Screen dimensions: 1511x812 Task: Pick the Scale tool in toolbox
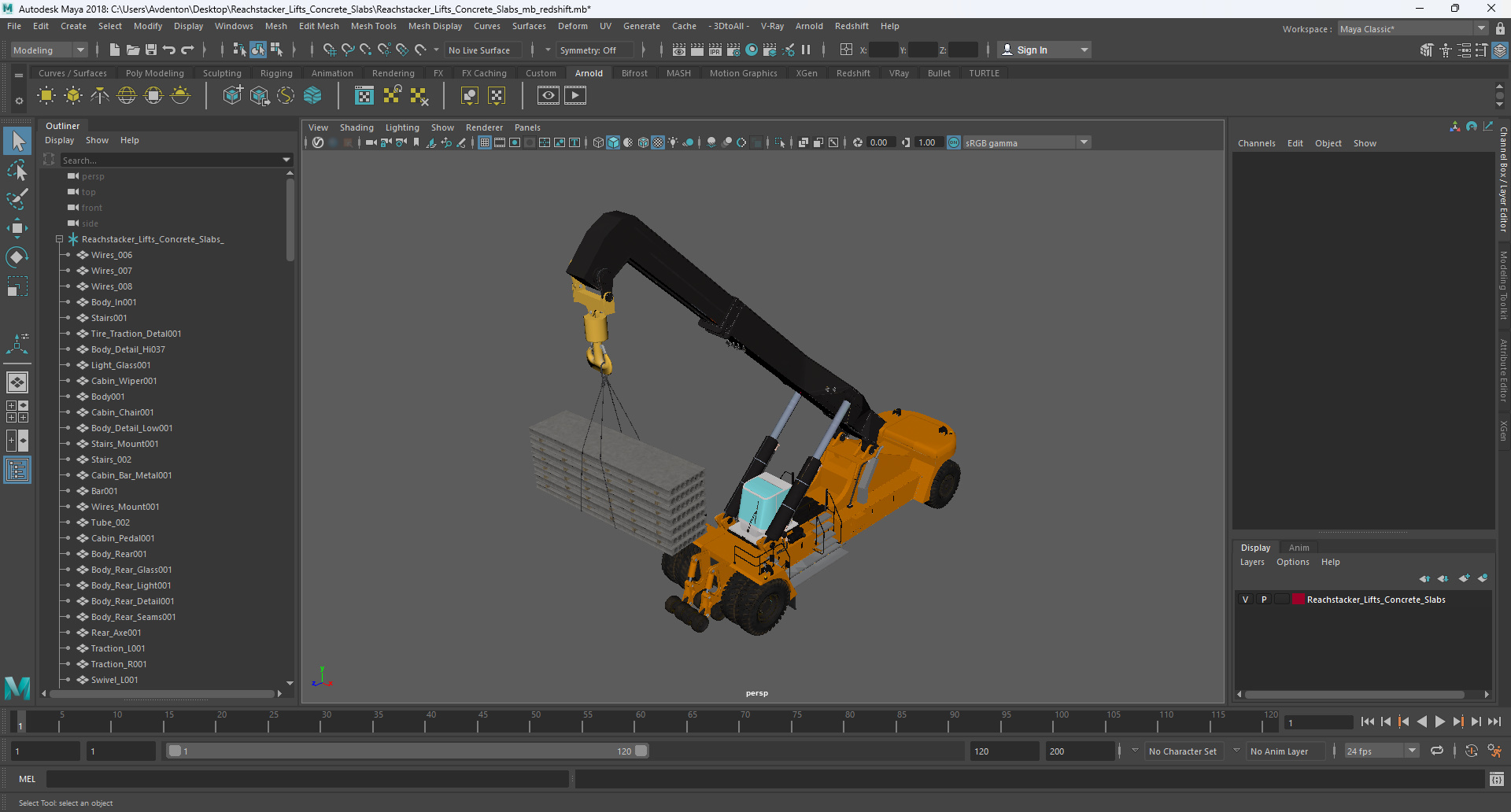click(17, 286)
